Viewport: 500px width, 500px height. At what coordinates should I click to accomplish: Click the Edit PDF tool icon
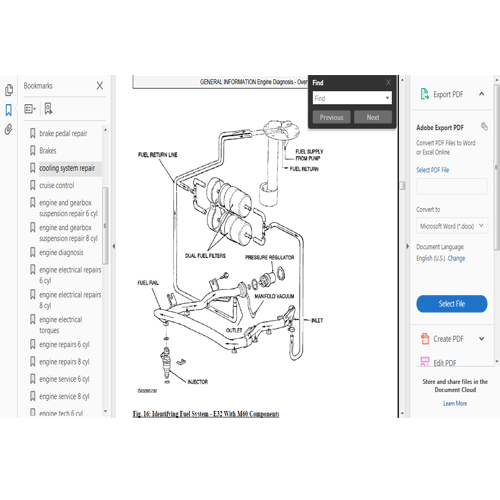pos(425,362)
